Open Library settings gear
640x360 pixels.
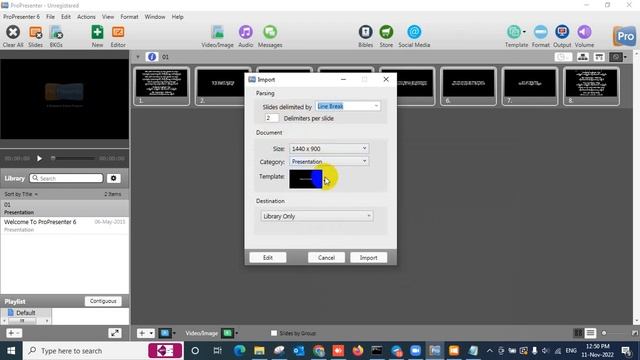click(x=113, y=178)
